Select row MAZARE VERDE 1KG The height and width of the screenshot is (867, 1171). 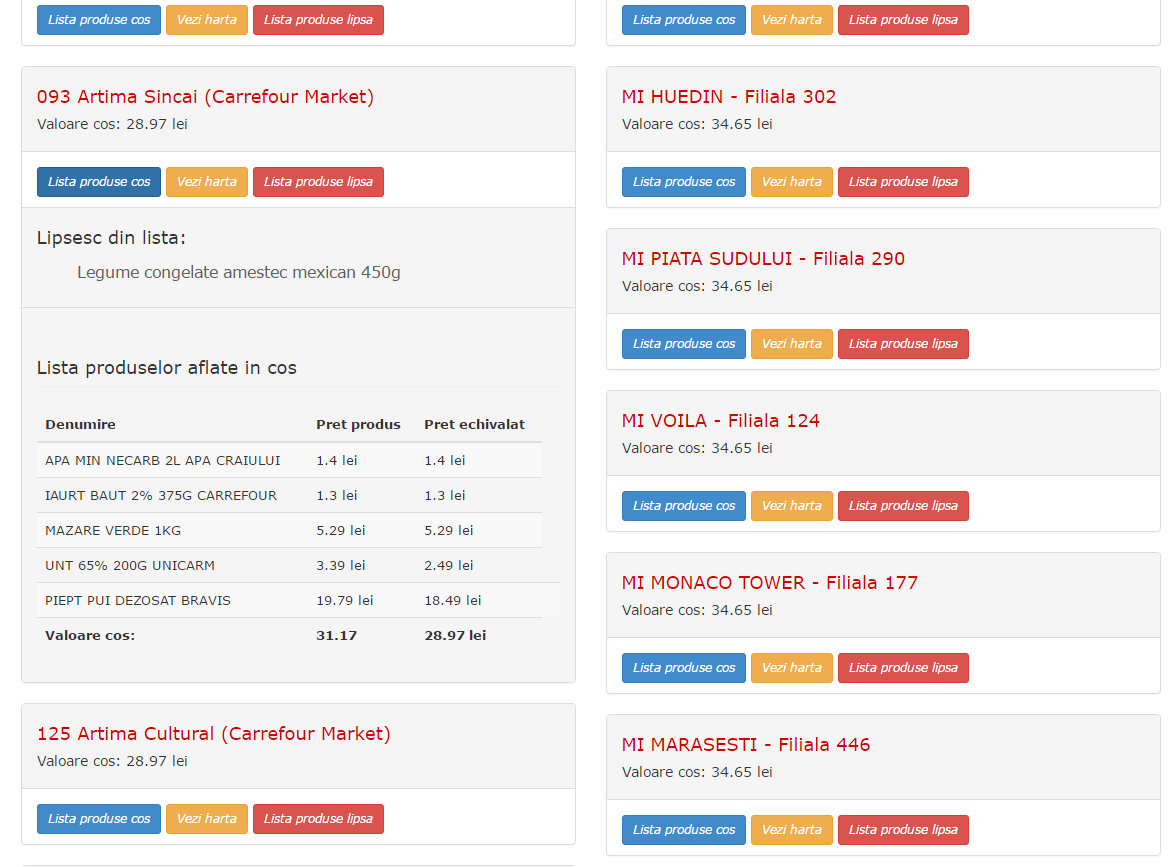click(290, 530)
